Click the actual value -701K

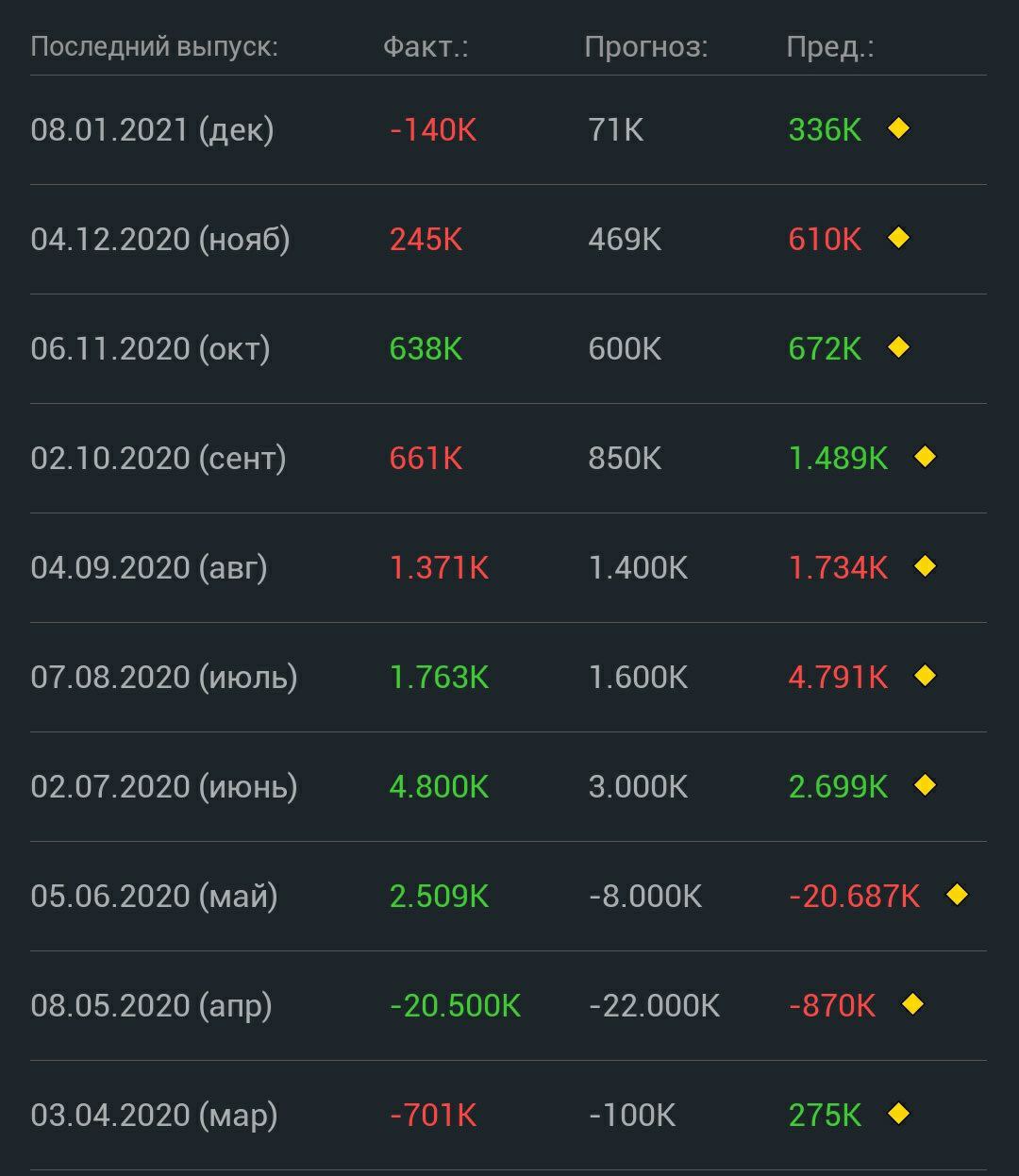coord(433,1116)
